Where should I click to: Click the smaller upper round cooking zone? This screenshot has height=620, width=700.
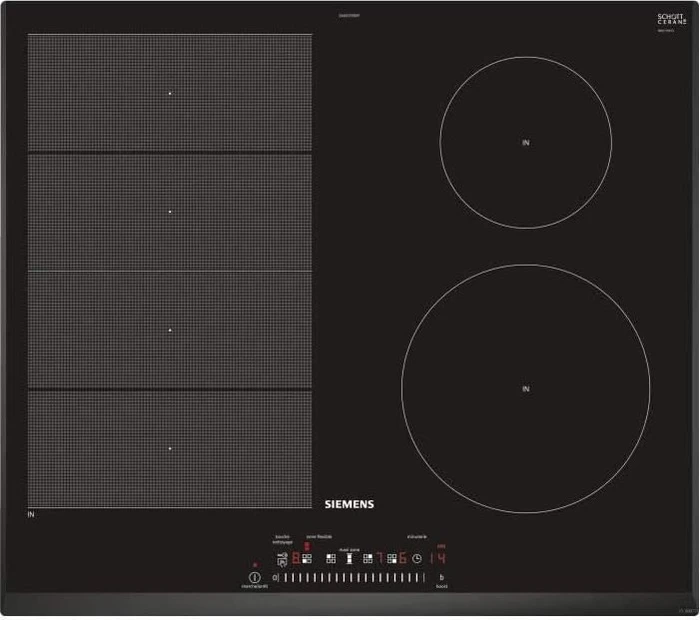(525, 142)
